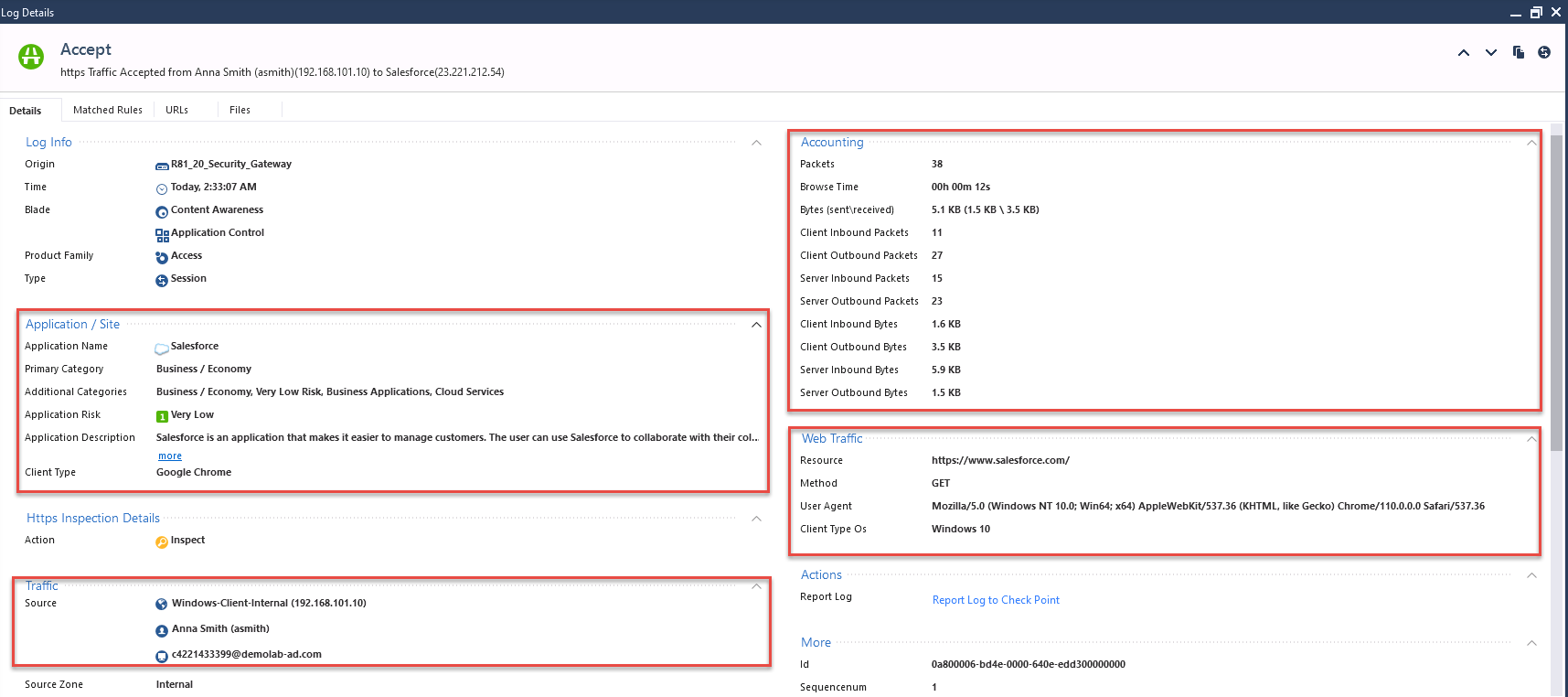This screenshot has width=1568, height=697.
Task: Select the Sequencenum value 1
Action: point(934,687)
